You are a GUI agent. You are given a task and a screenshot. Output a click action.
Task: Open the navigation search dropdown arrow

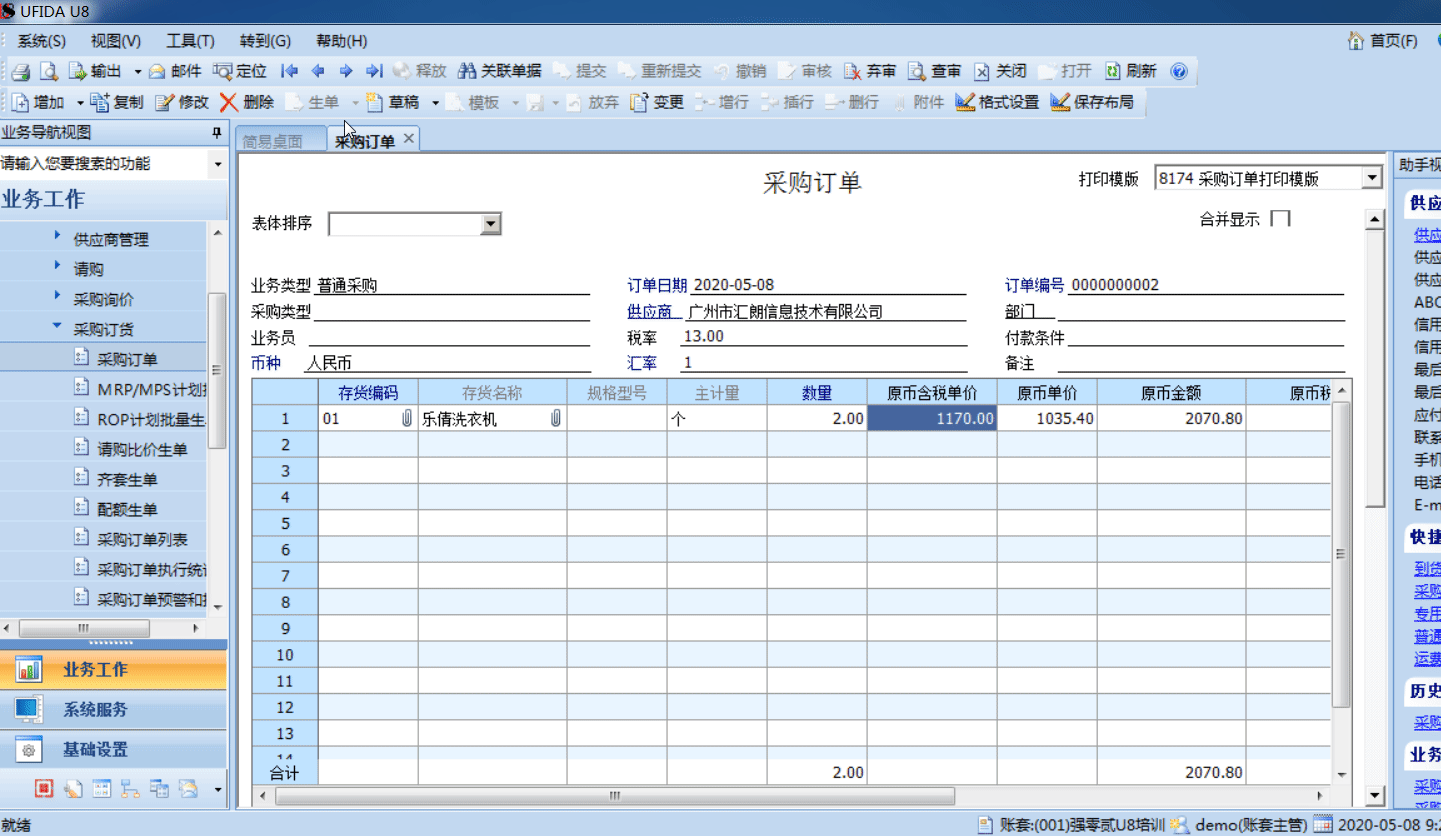218,163
